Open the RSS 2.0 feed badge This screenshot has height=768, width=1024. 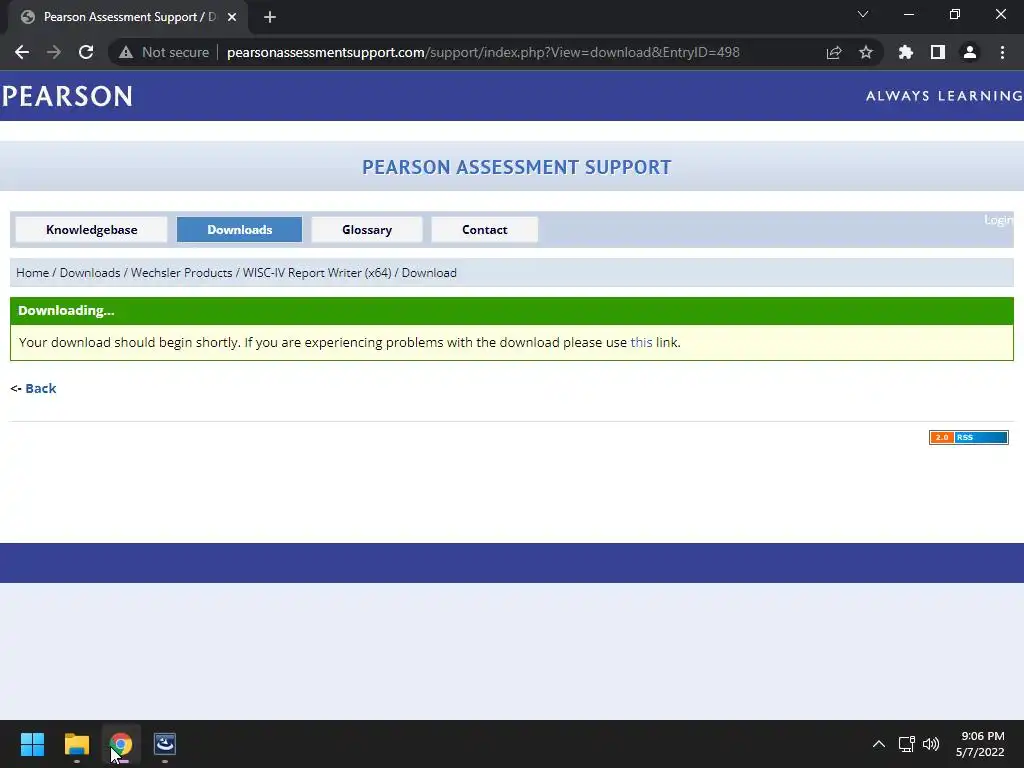click(x=968, y=438)
